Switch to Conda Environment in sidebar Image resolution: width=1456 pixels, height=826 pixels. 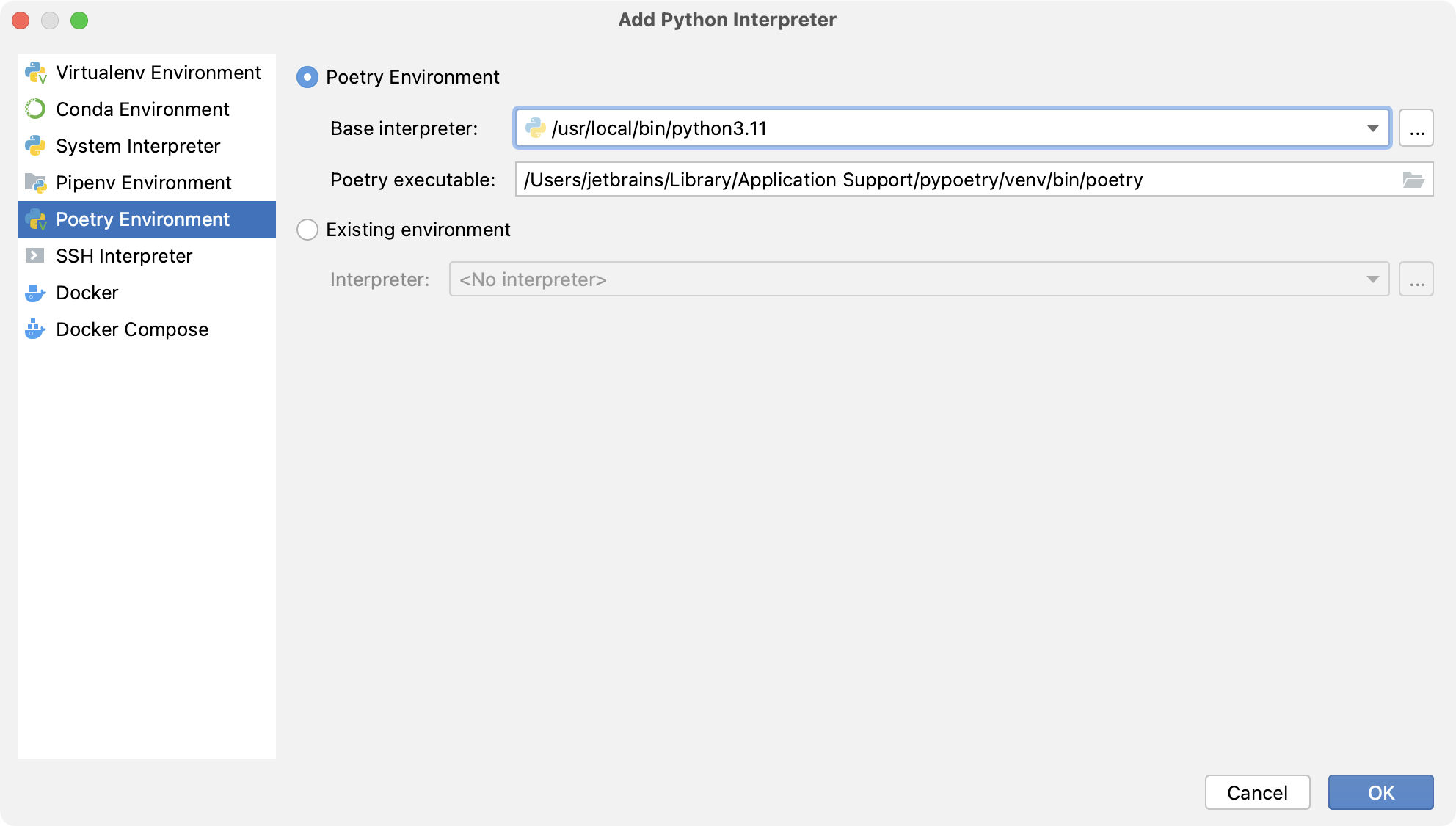point(142,109)
